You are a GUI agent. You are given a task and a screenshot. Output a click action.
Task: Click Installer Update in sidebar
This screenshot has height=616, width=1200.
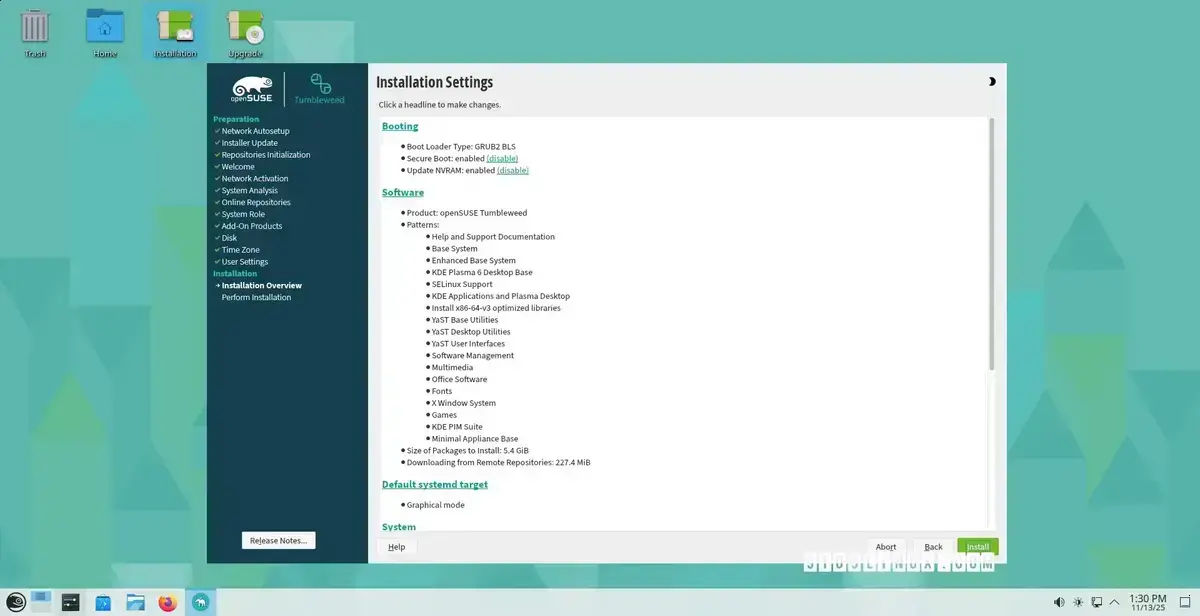point(249,143)
